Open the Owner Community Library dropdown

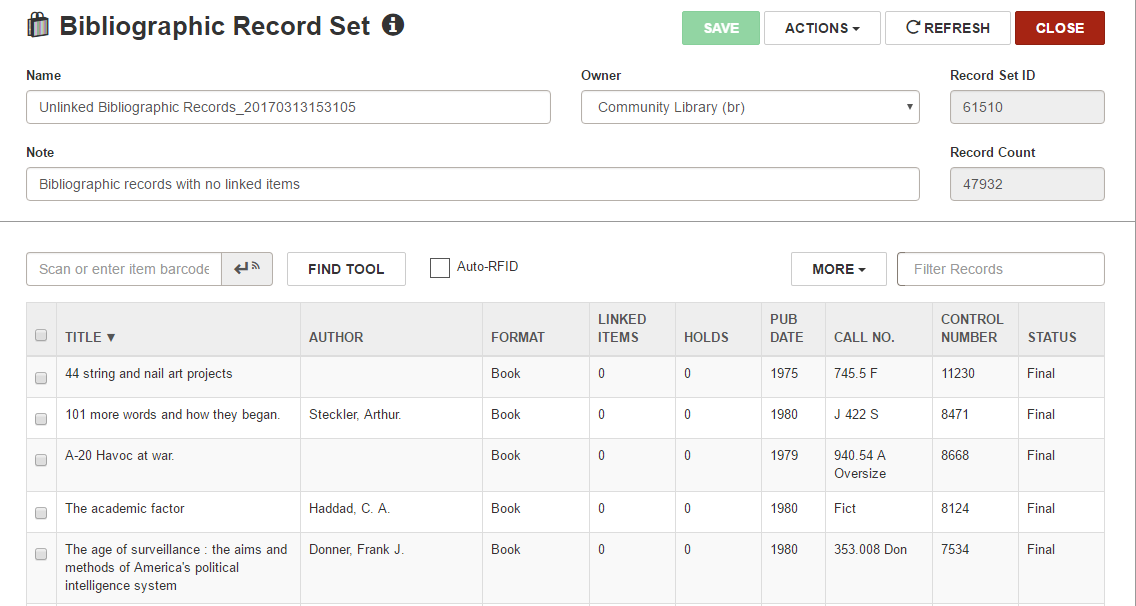(x=750, y=107)
